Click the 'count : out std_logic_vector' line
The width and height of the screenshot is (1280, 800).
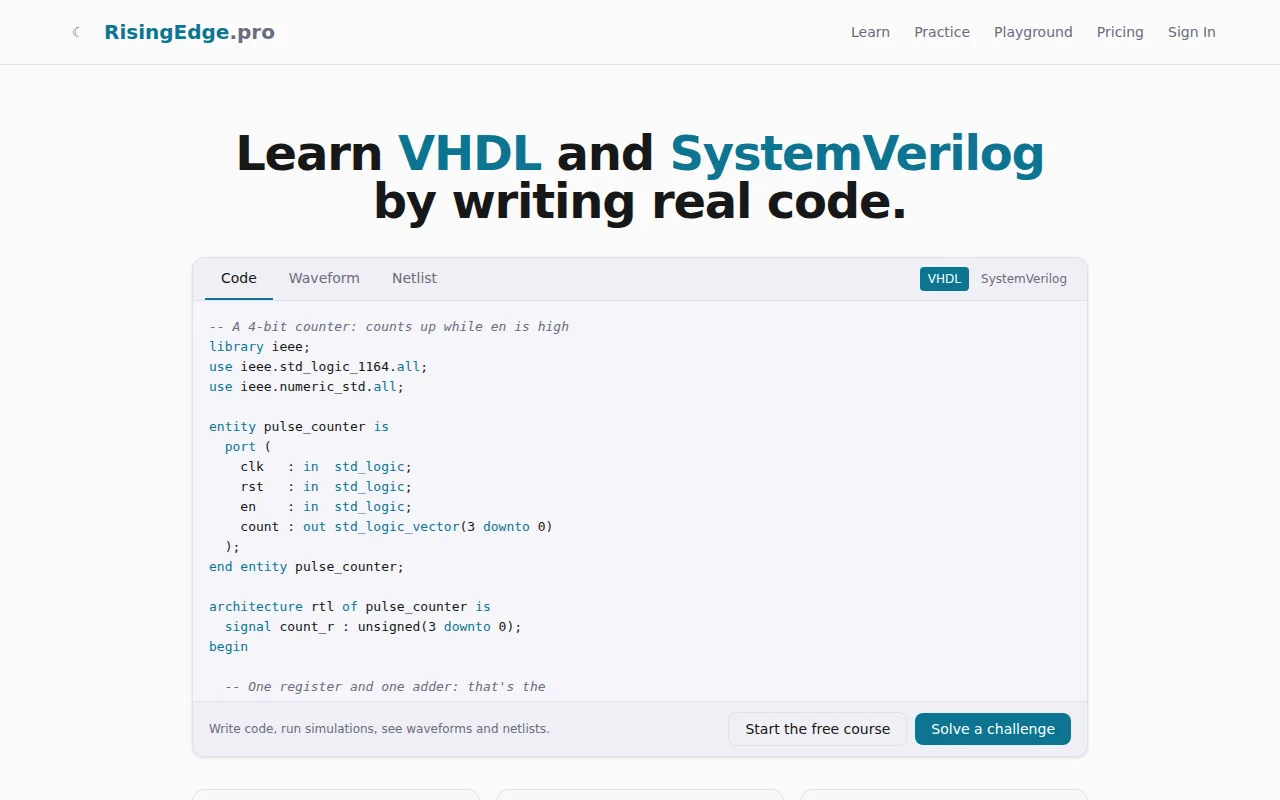point(396,527)
